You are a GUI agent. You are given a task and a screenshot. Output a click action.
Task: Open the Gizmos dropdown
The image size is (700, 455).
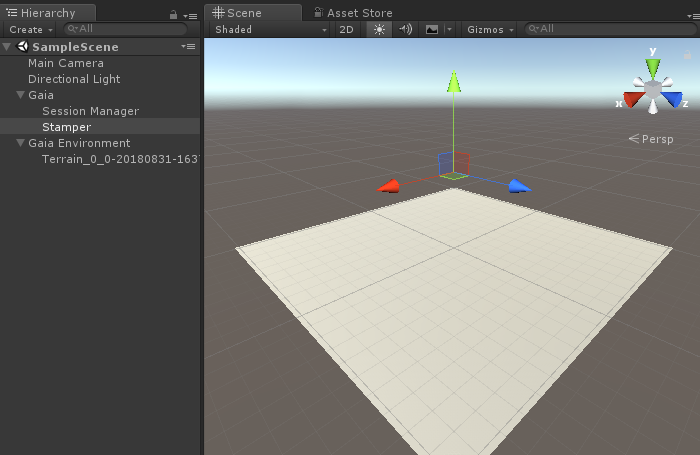pyautogui.click(x=490, y=29)
